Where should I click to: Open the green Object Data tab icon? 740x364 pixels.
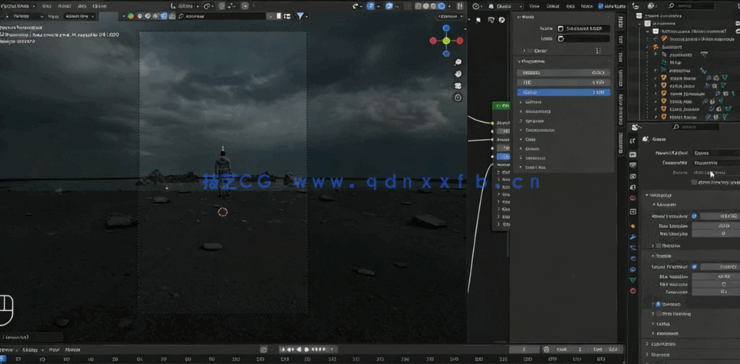(x=633, y=280)
